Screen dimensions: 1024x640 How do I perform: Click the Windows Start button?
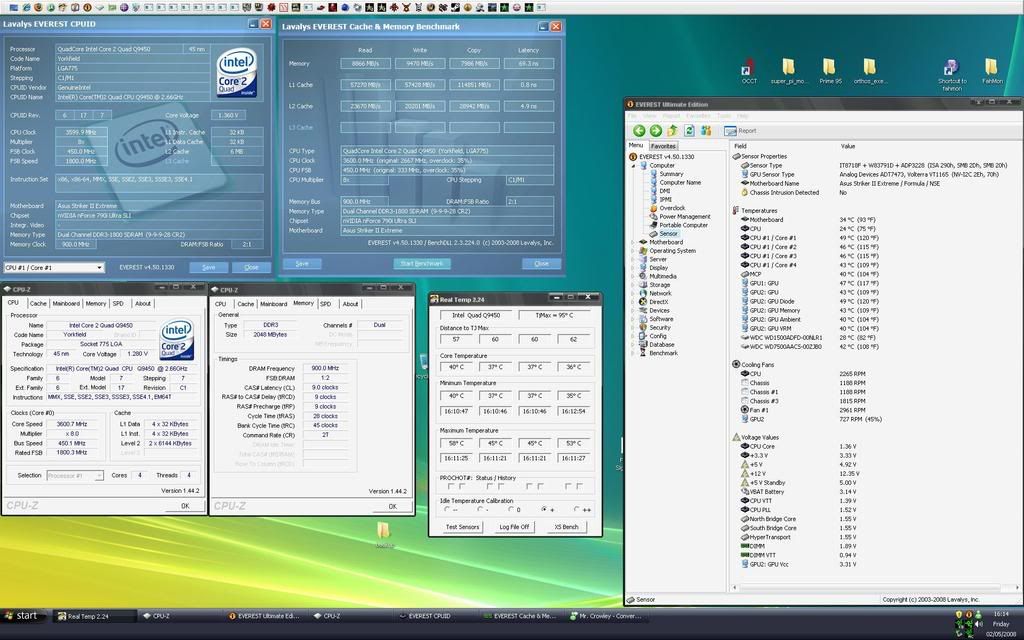[x=22, y=616]
